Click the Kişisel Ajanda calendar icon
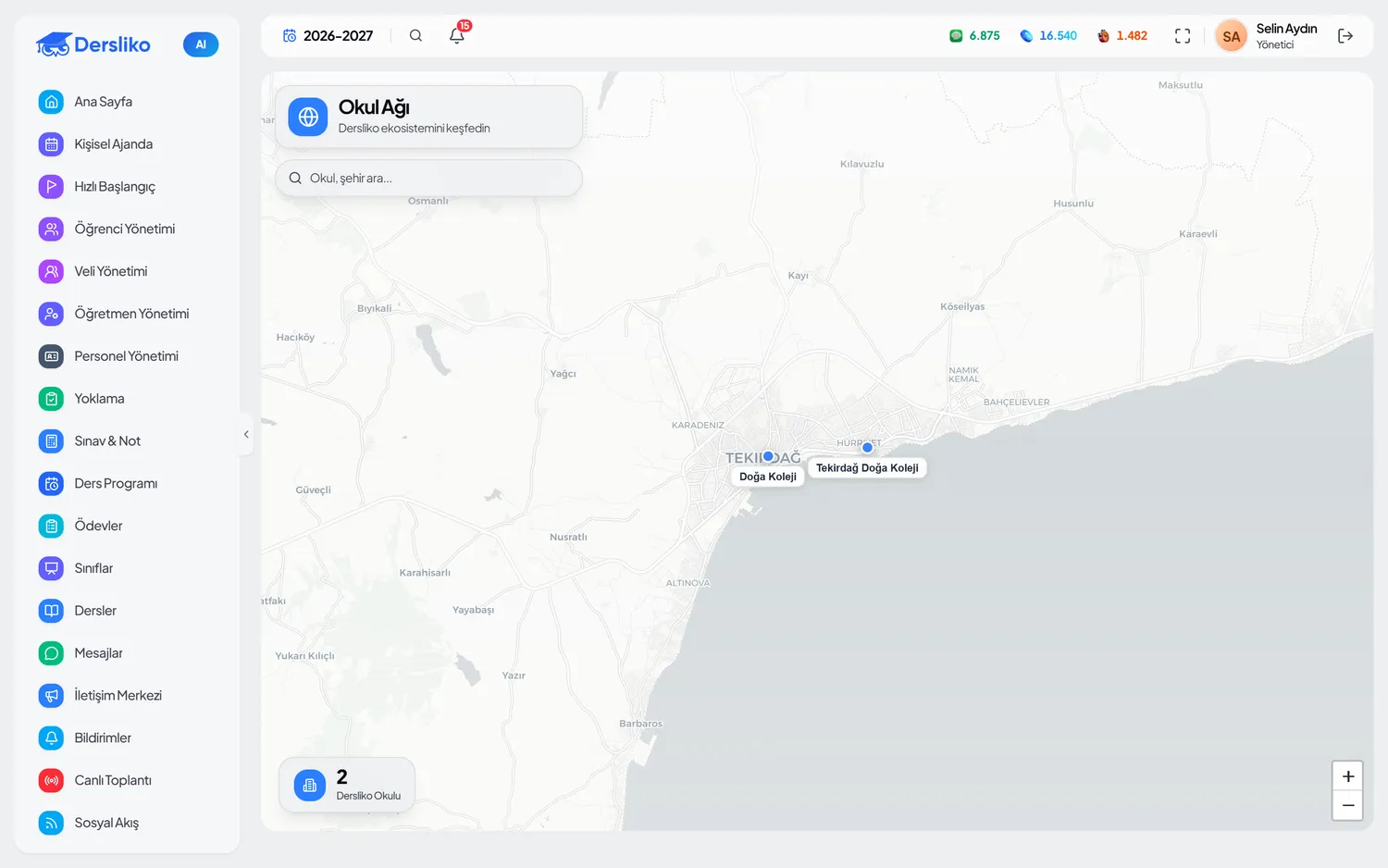Viewport: 1388px width, 868px height. click(52, 144)
